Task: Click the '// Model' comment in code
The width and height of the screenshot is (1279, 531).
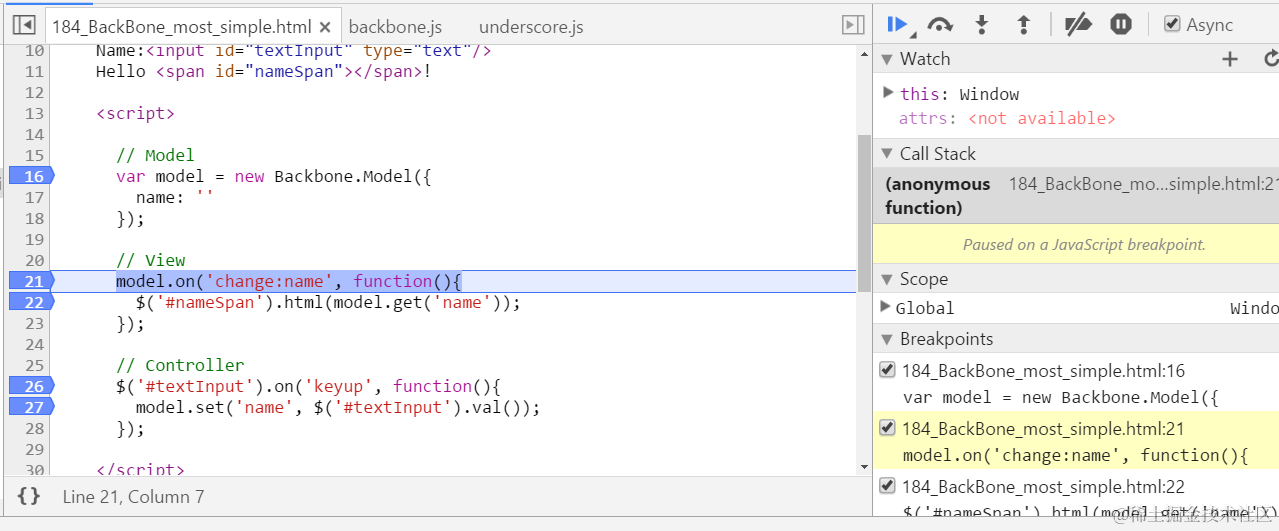Action: click(x=155, y=155)
